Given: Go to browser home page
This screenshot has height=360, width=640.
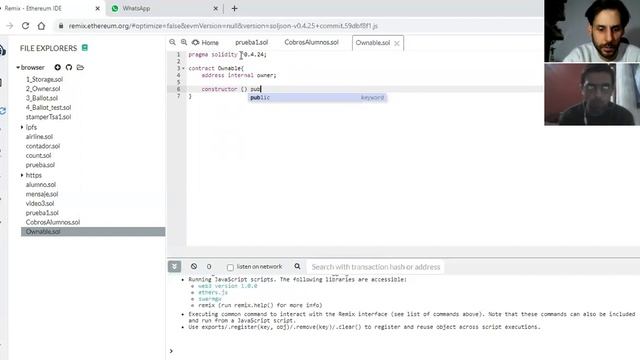Looking at the screenshot, I should click(x=41, y=26).
